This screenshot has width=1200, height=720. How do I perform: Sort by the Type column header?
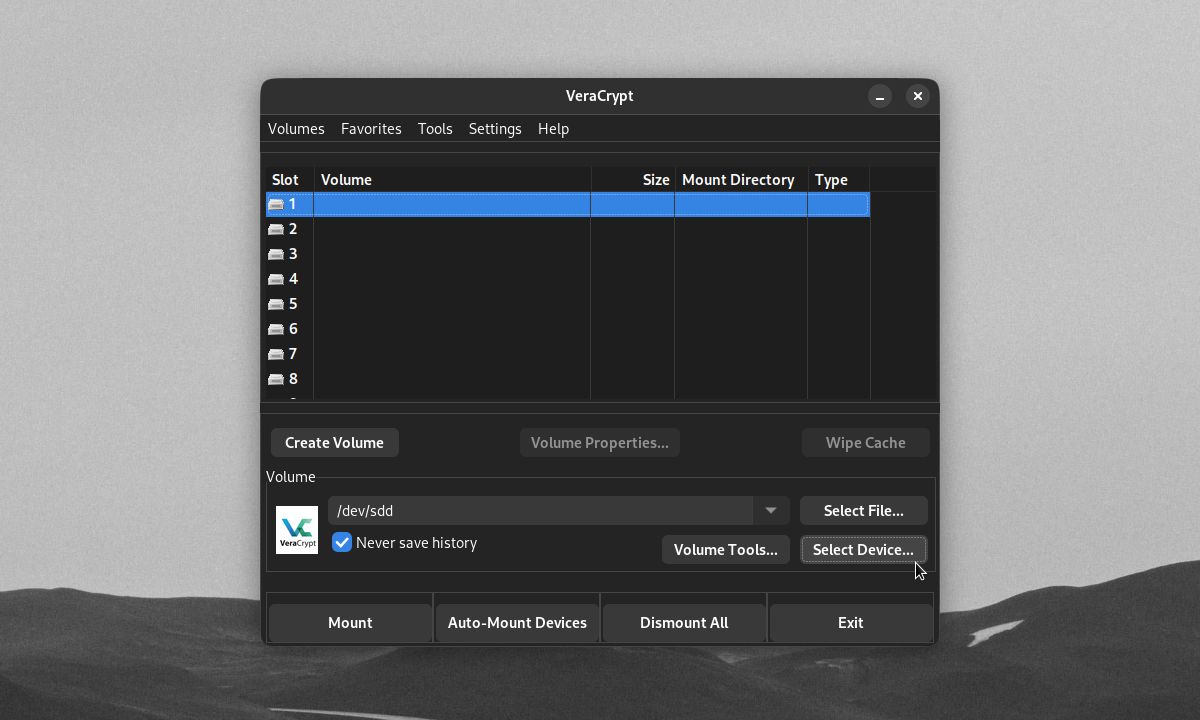[839, 180]
